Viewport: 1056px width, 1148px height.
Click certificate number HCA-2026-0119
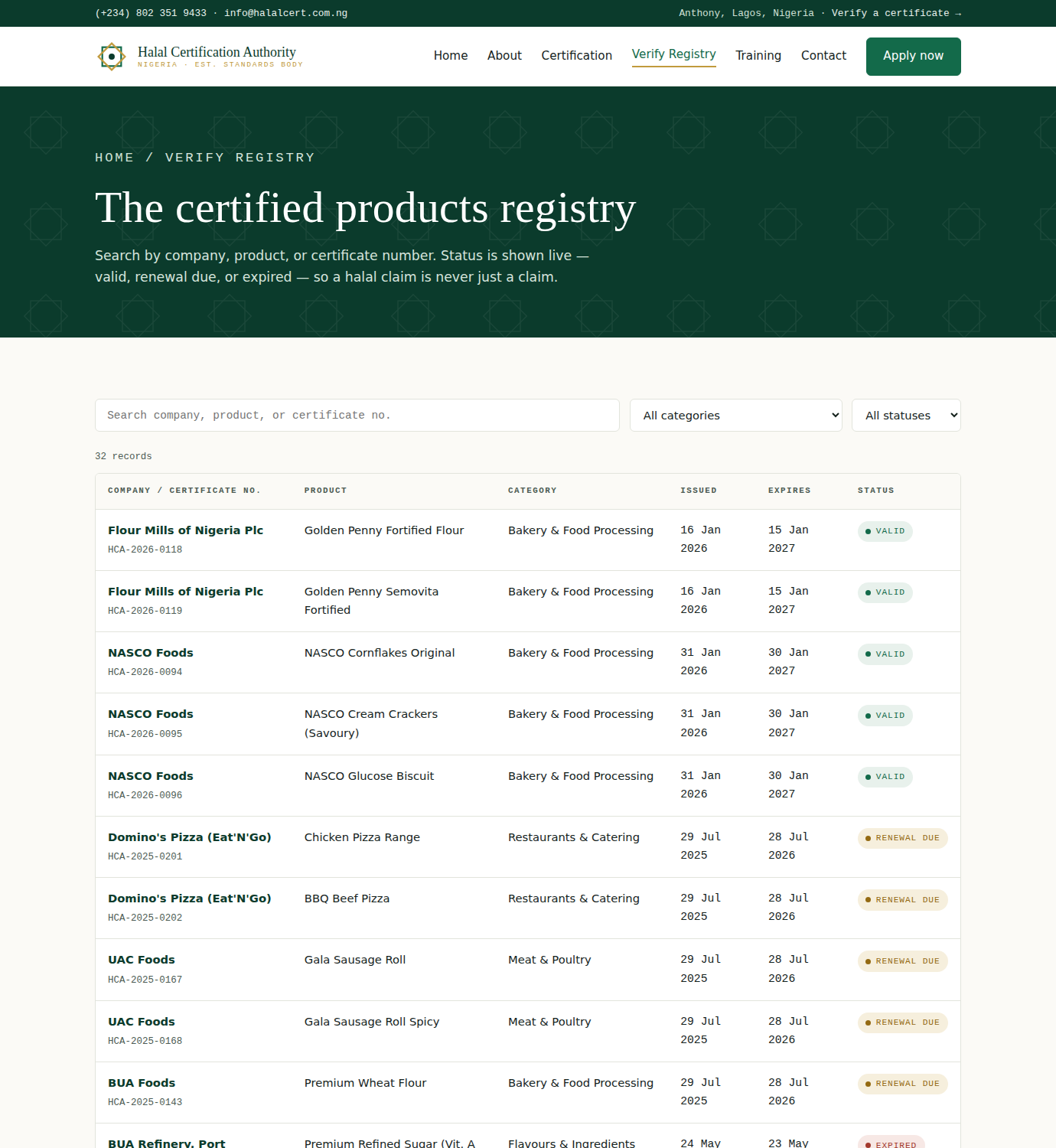(x=145, y=611)
